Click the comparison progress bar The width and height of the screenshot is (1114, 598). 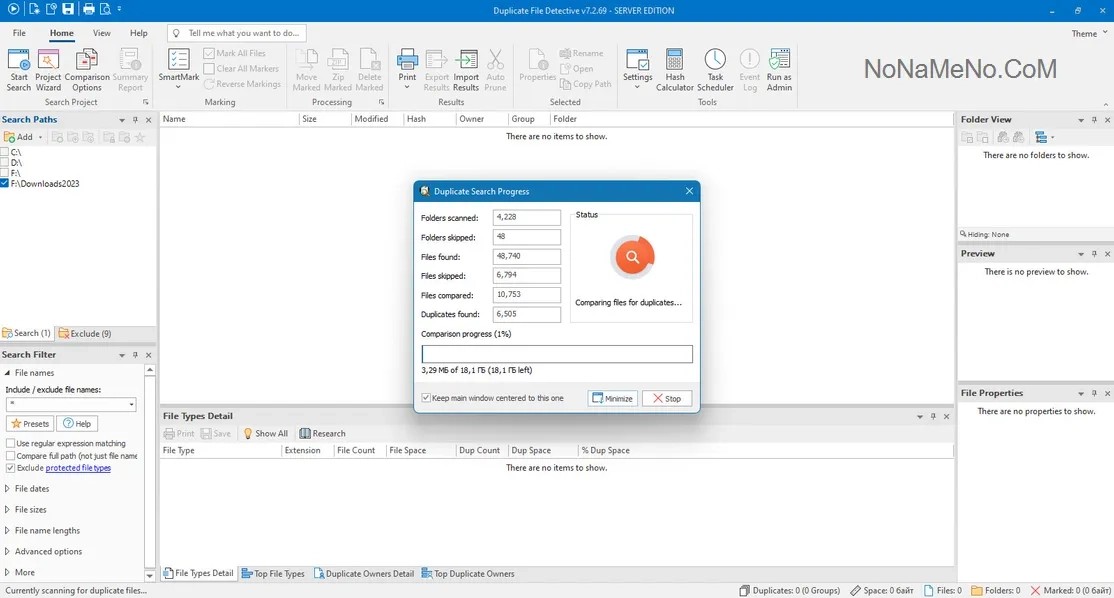557,354
